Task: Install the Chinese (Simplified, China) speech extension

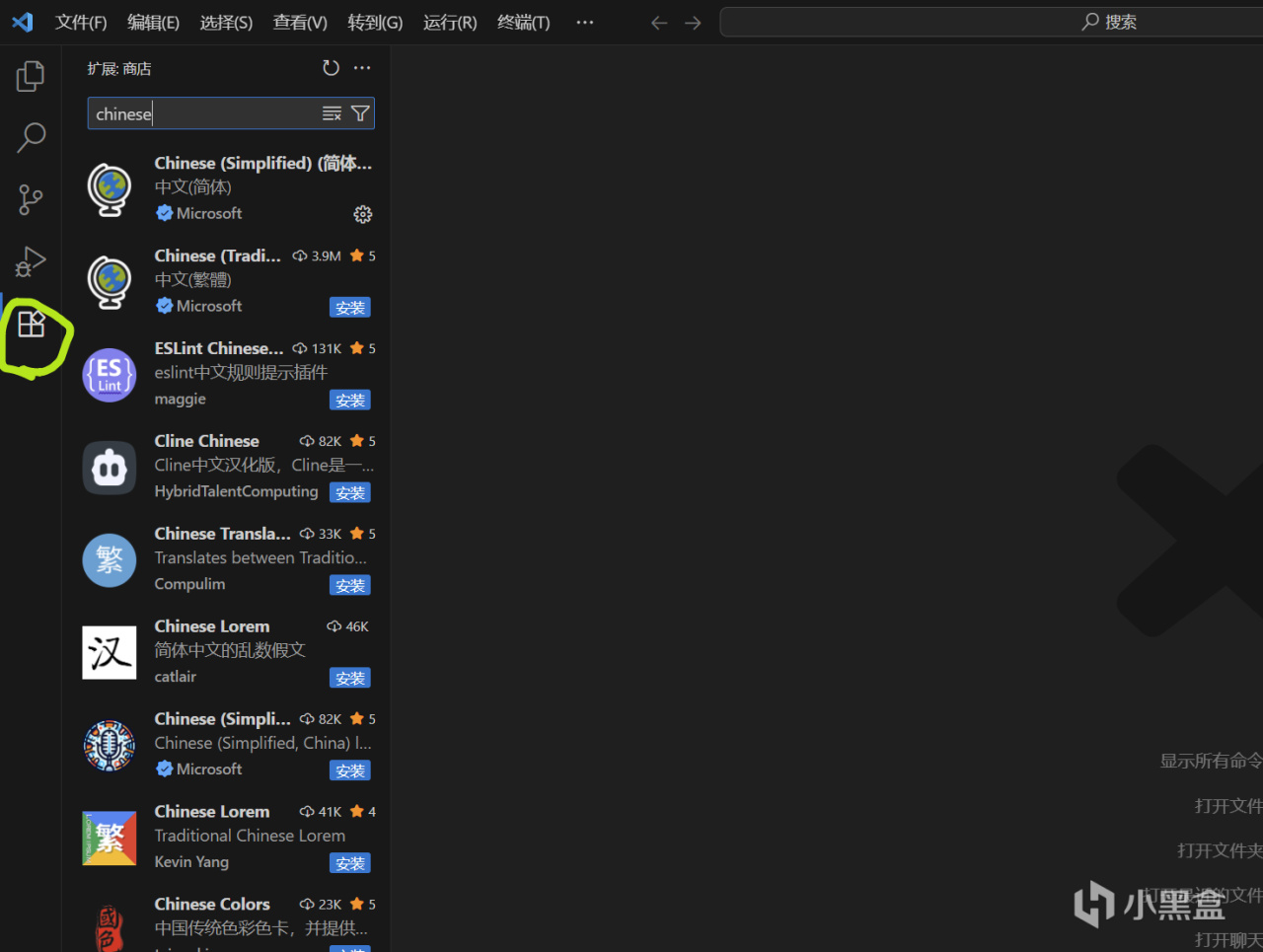Action: point(350,770)
